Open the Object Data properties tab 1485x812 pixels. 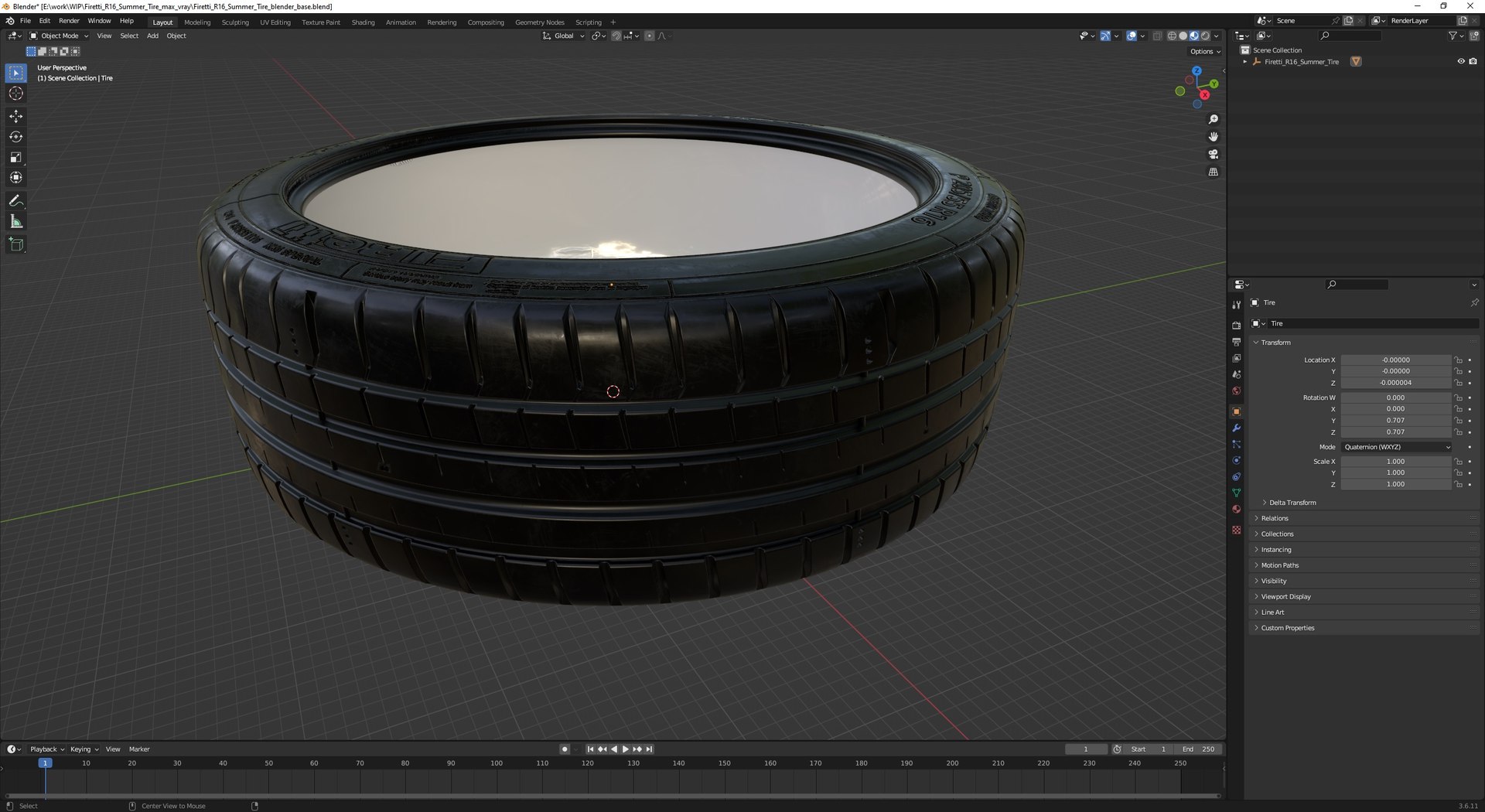1236,493
